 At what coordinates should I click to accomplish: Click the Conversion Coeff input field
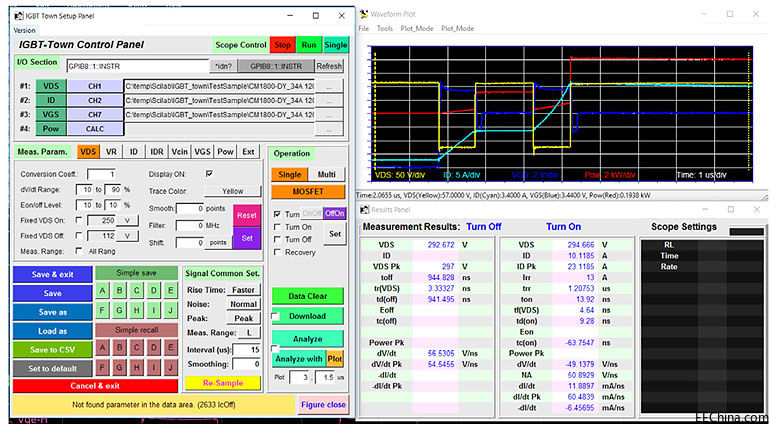tap(102, 174)
